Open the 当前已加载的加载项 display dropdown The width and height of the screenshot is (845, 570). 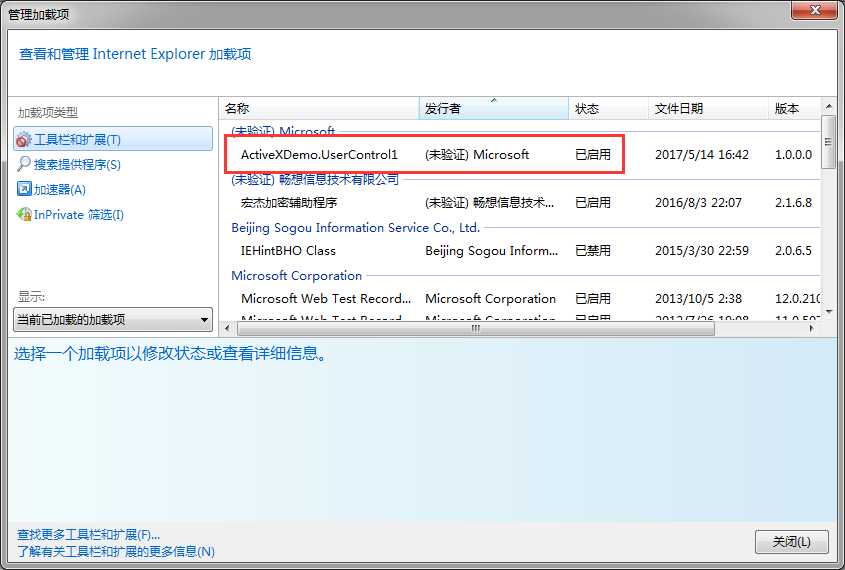point(113,319)
